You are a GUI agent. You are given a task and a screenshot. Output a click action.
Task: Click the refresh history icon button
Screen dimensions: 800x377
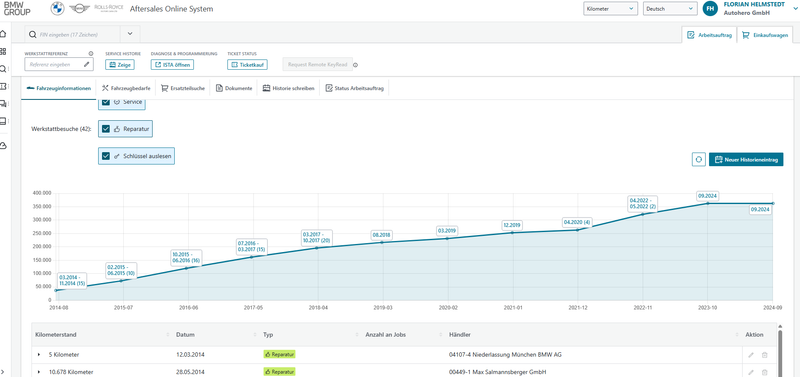pos(698,160)
